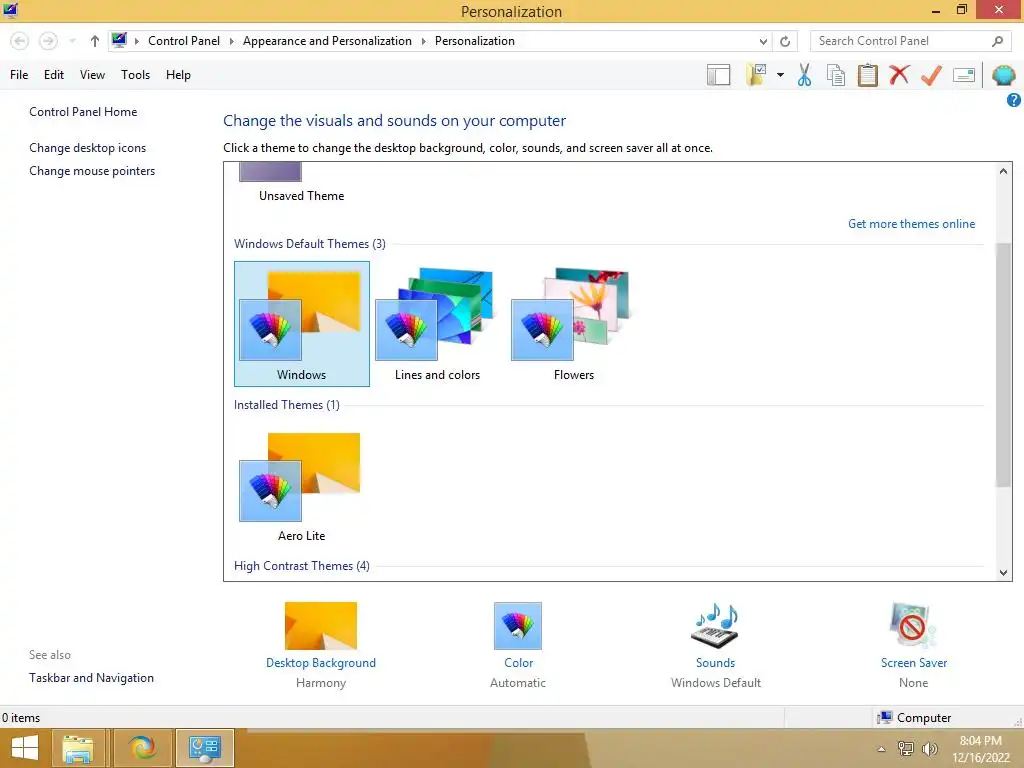Select the Lines and colors theme
Image resolution: width=1024 pixels, height=768 pixels.
click(x=438, y=324)
